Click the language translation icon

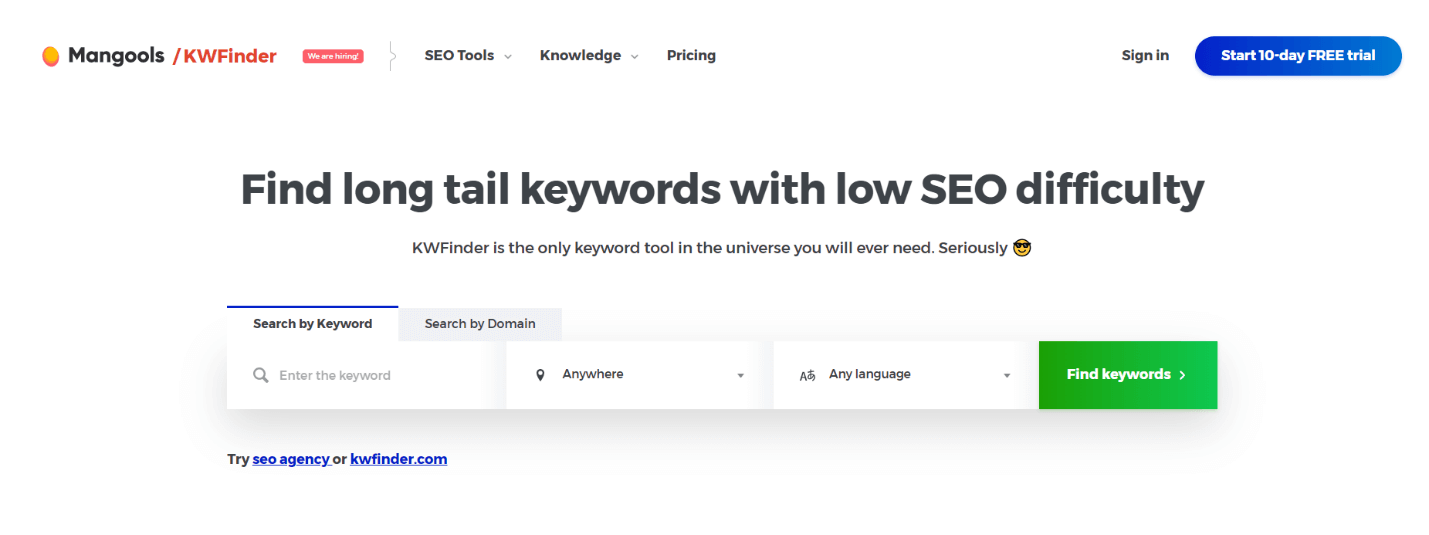point(807,375)
